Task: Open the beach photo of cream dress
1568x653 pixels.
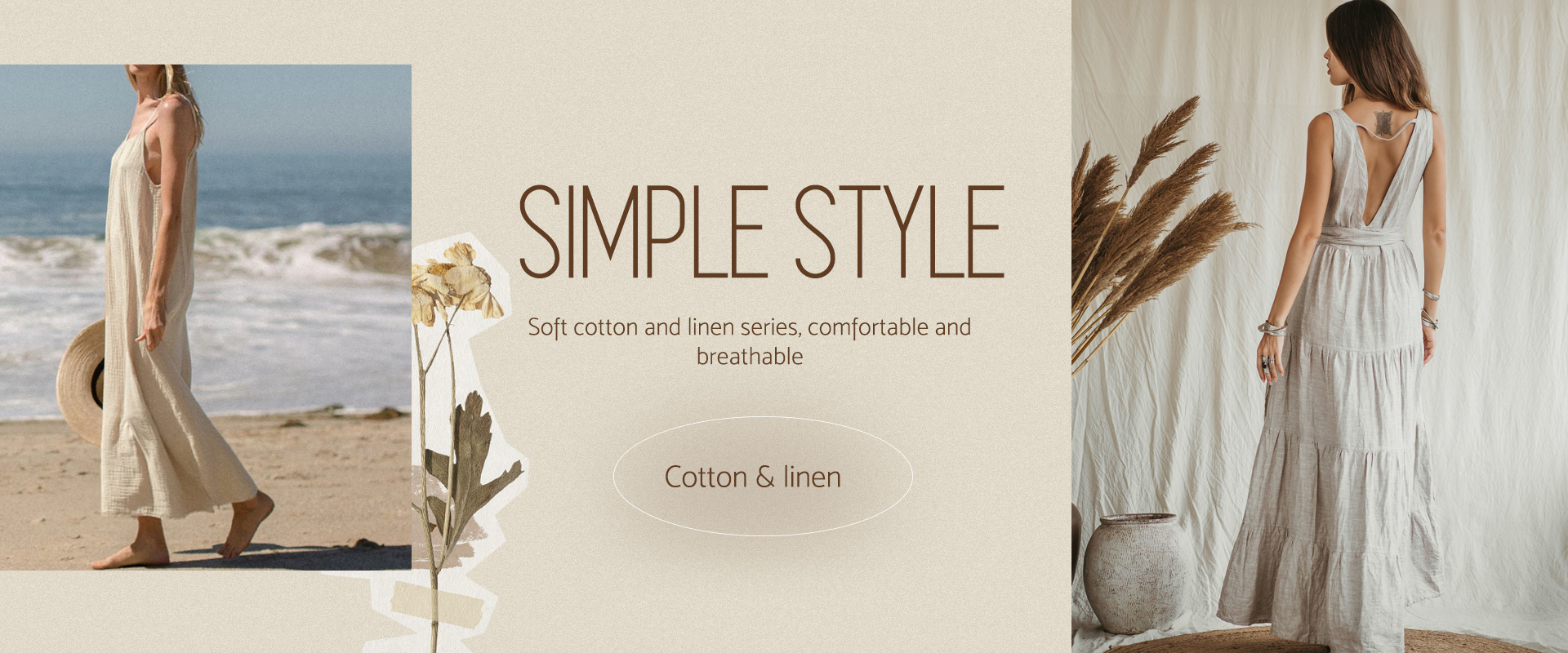Action: point(206,317)
